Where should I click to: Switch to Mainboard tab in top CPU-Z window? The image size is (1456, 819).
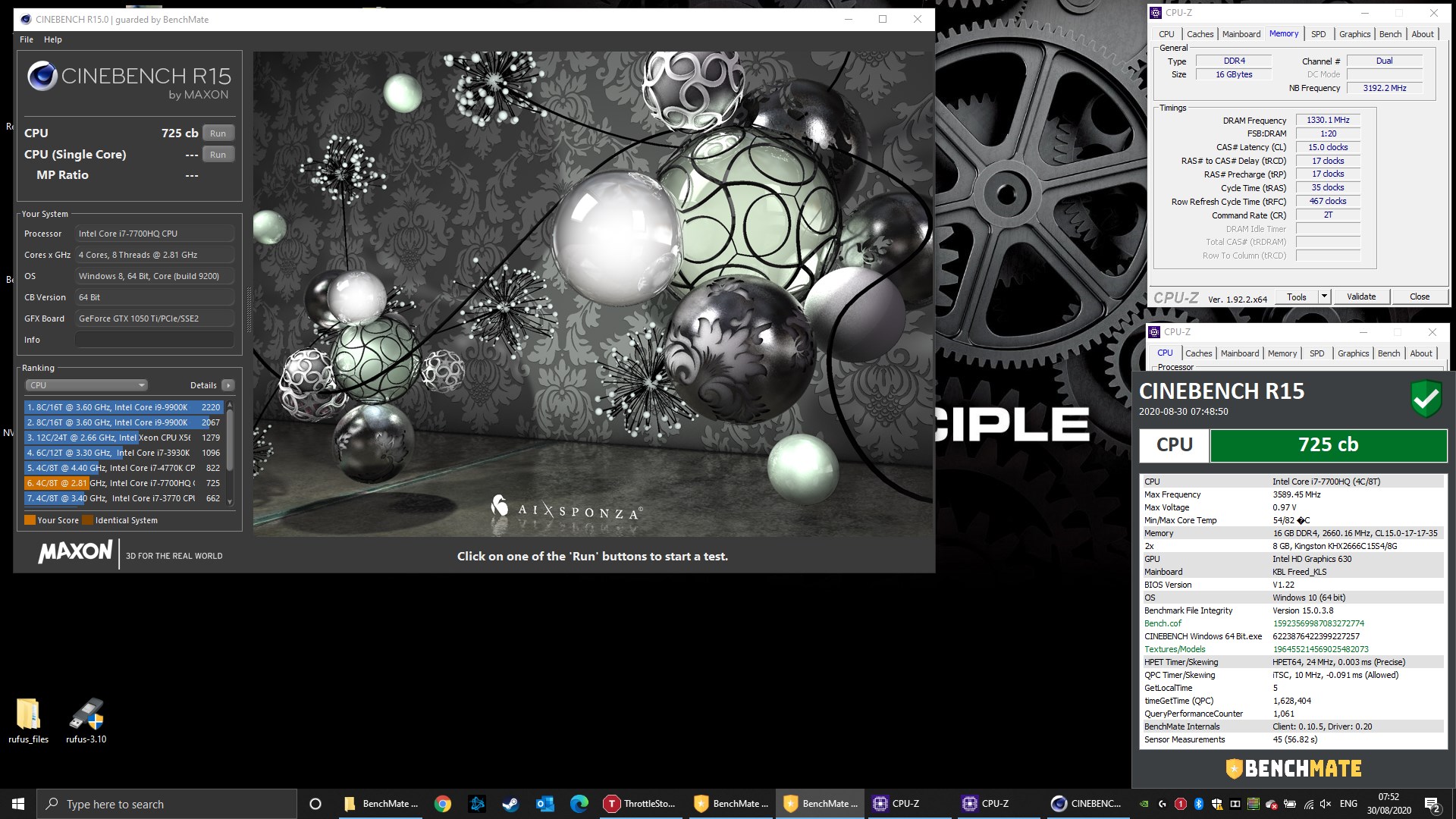coord(1241,34)
